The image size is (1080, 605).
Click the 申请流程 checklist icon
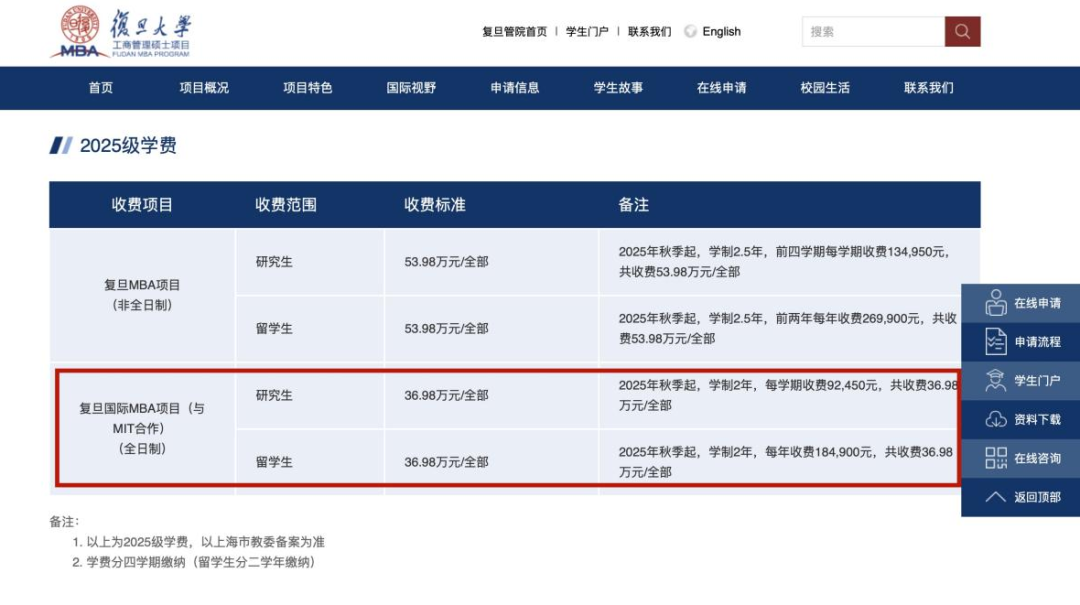[995, 342]
